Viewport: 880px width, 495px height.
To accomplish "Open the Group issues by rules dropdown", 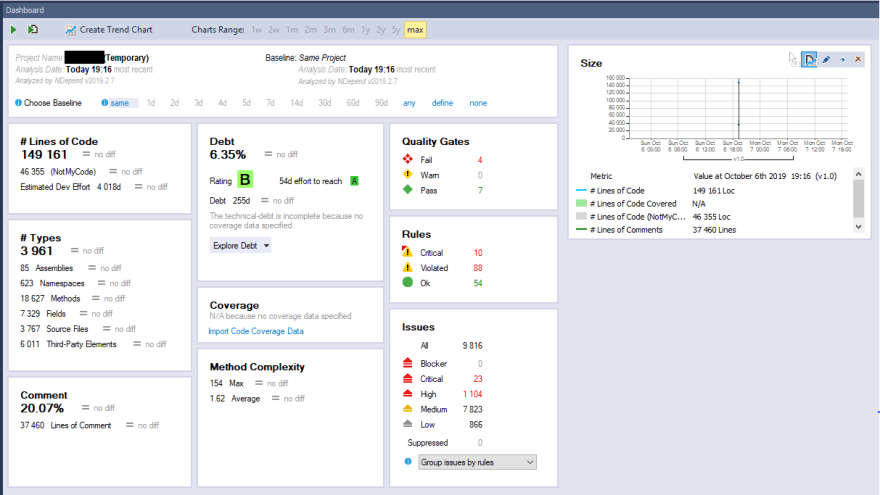I will coord(477,462).
